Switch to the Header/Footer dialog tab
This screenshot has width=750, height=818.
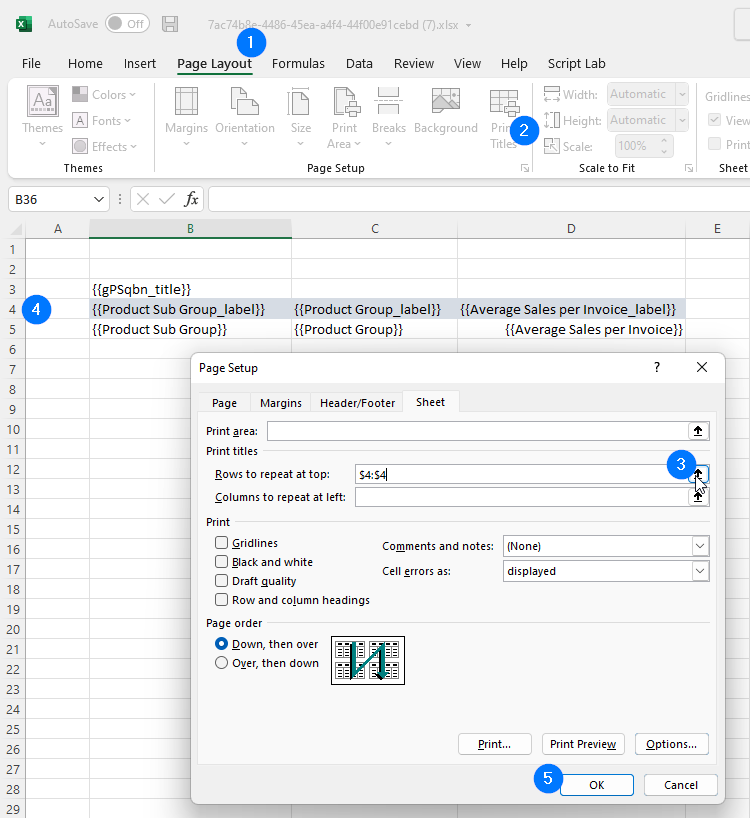coord(358,403)
